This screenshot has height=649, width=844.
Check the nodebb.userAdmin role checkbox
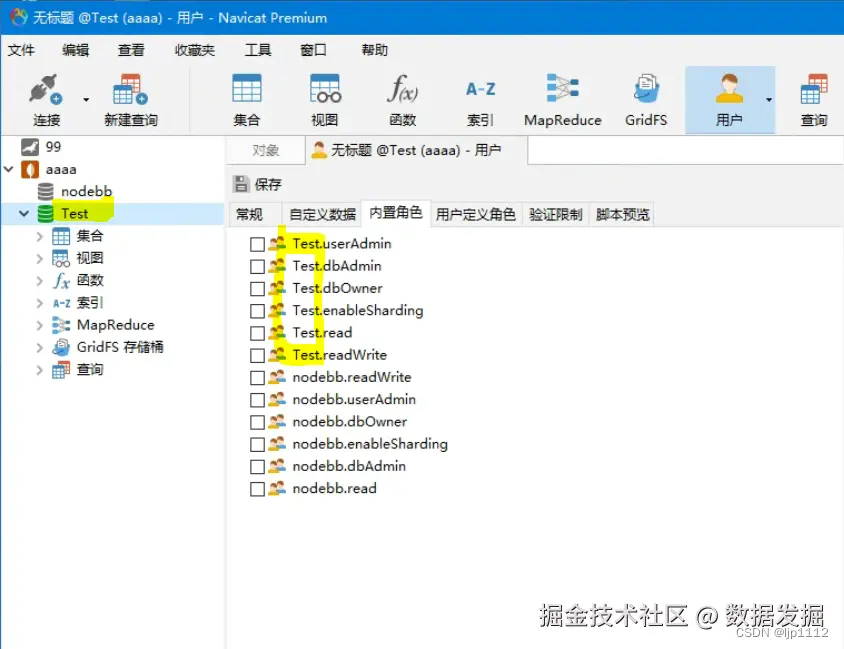point(257,400)
